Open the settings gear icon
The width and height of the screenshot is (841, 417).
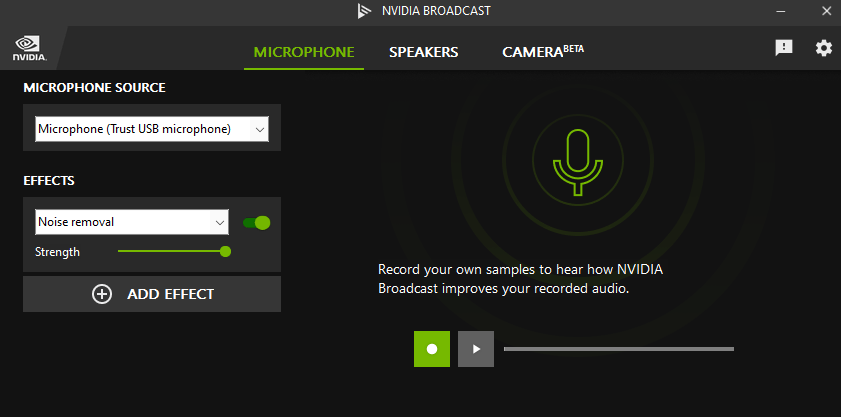coord(824,48)
